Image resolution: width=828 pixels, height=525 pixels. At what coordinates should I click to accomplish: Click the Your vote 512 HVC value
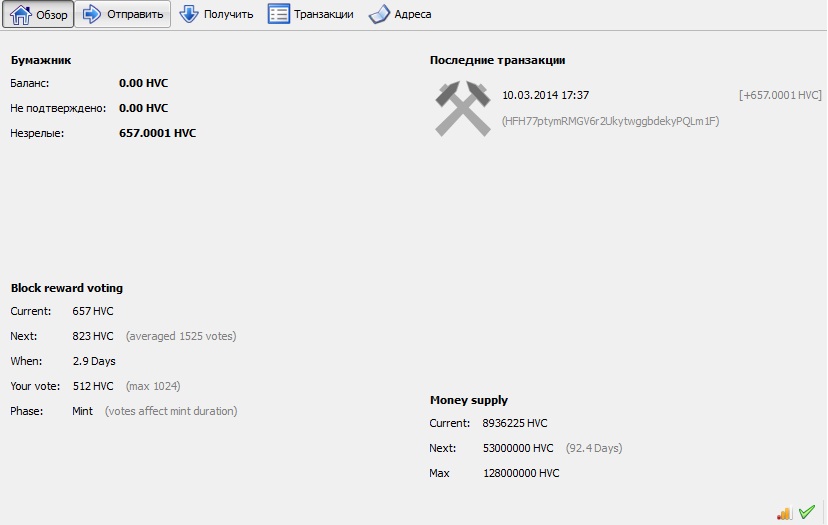[x=93, y=386]
